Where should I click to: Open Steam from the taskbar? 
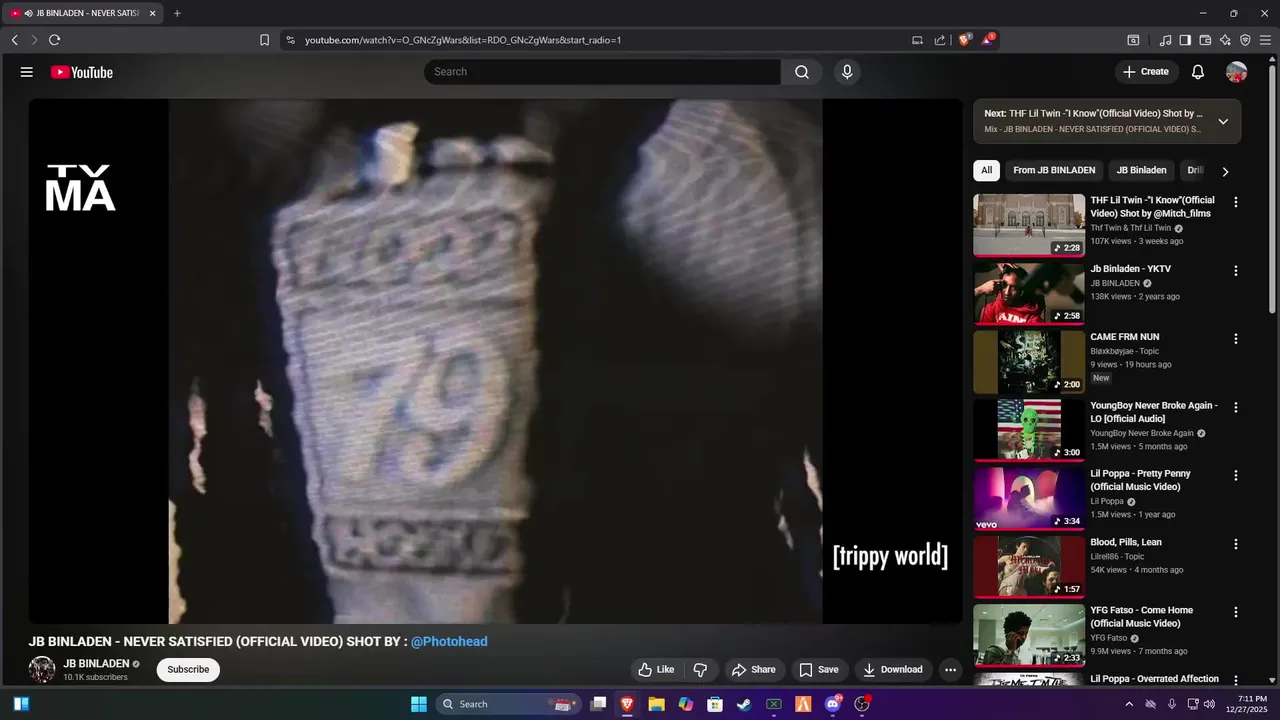click(x=744, y=704)
